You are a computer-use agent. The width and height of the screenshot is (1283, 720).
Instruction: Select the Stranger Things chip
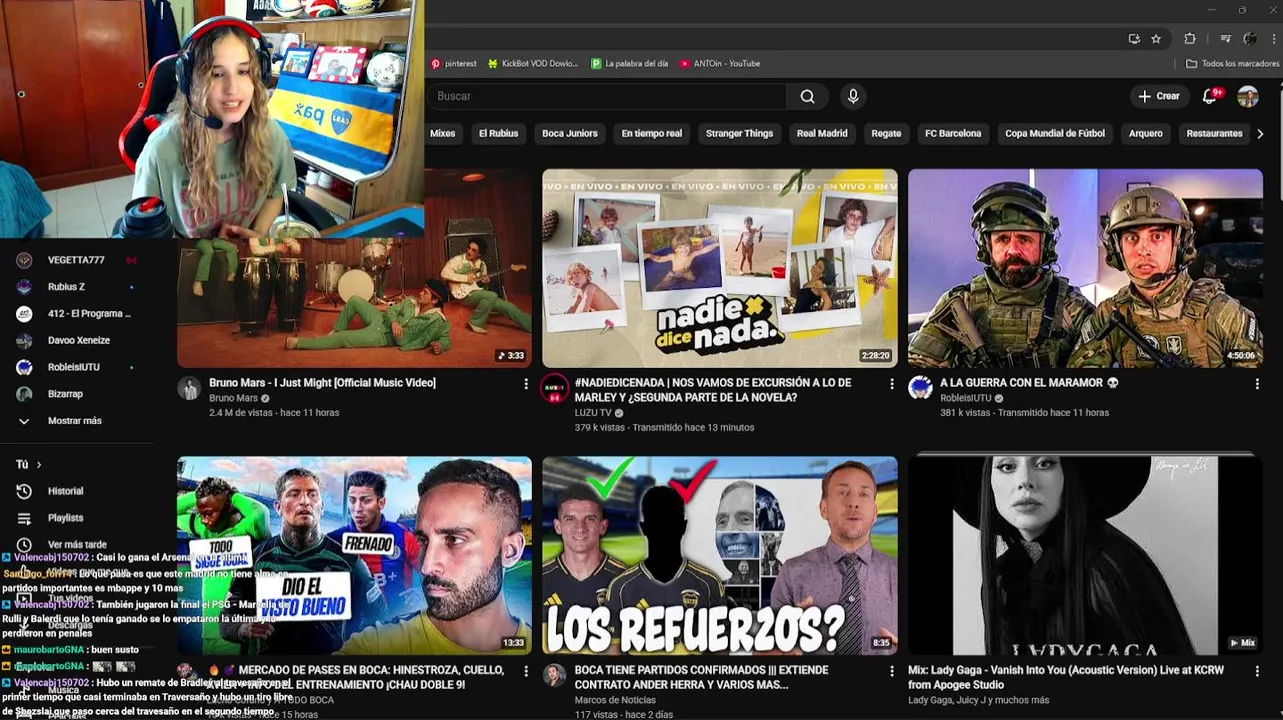click(x=740, y=133)
